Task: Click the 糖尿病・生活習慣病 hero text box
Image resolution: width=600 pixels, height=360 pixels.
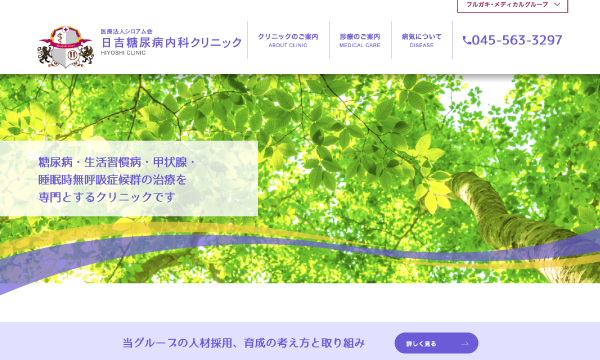Action: click(129, 179)
